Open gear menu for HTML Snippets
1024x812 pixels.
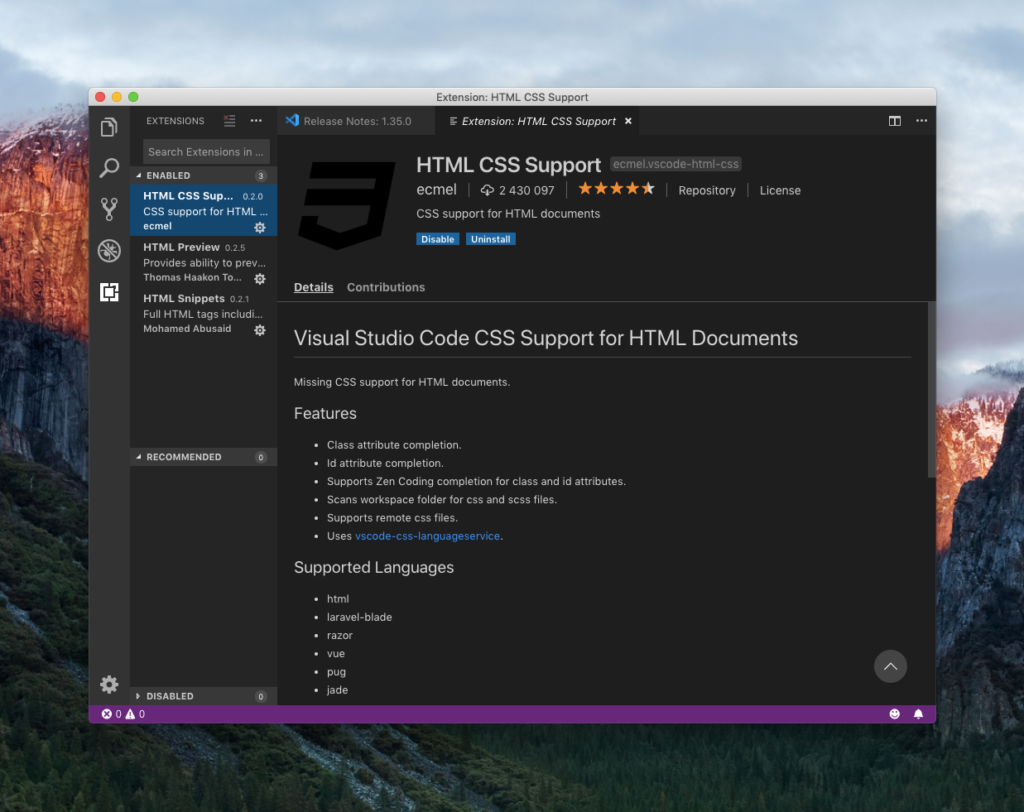click(260, 330)
